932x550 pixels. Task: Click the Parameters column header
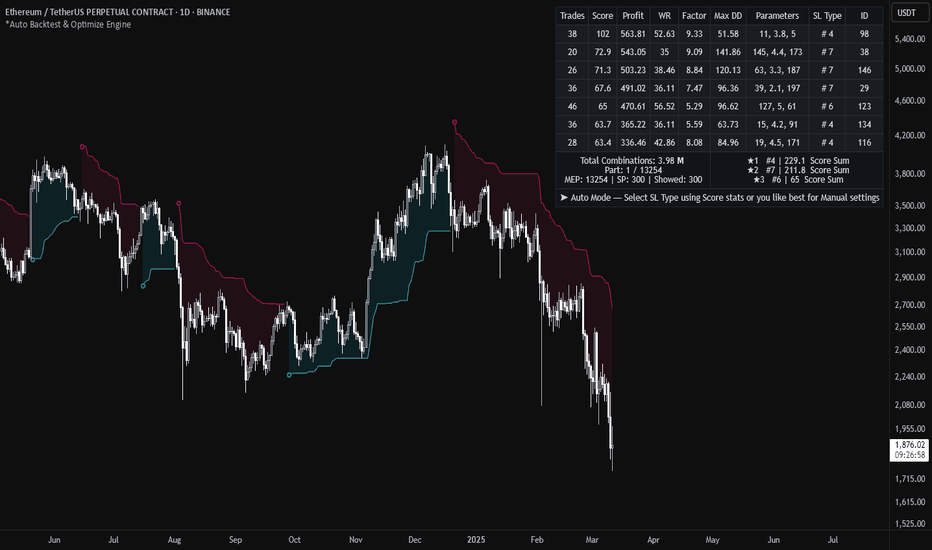pos(777,16)
